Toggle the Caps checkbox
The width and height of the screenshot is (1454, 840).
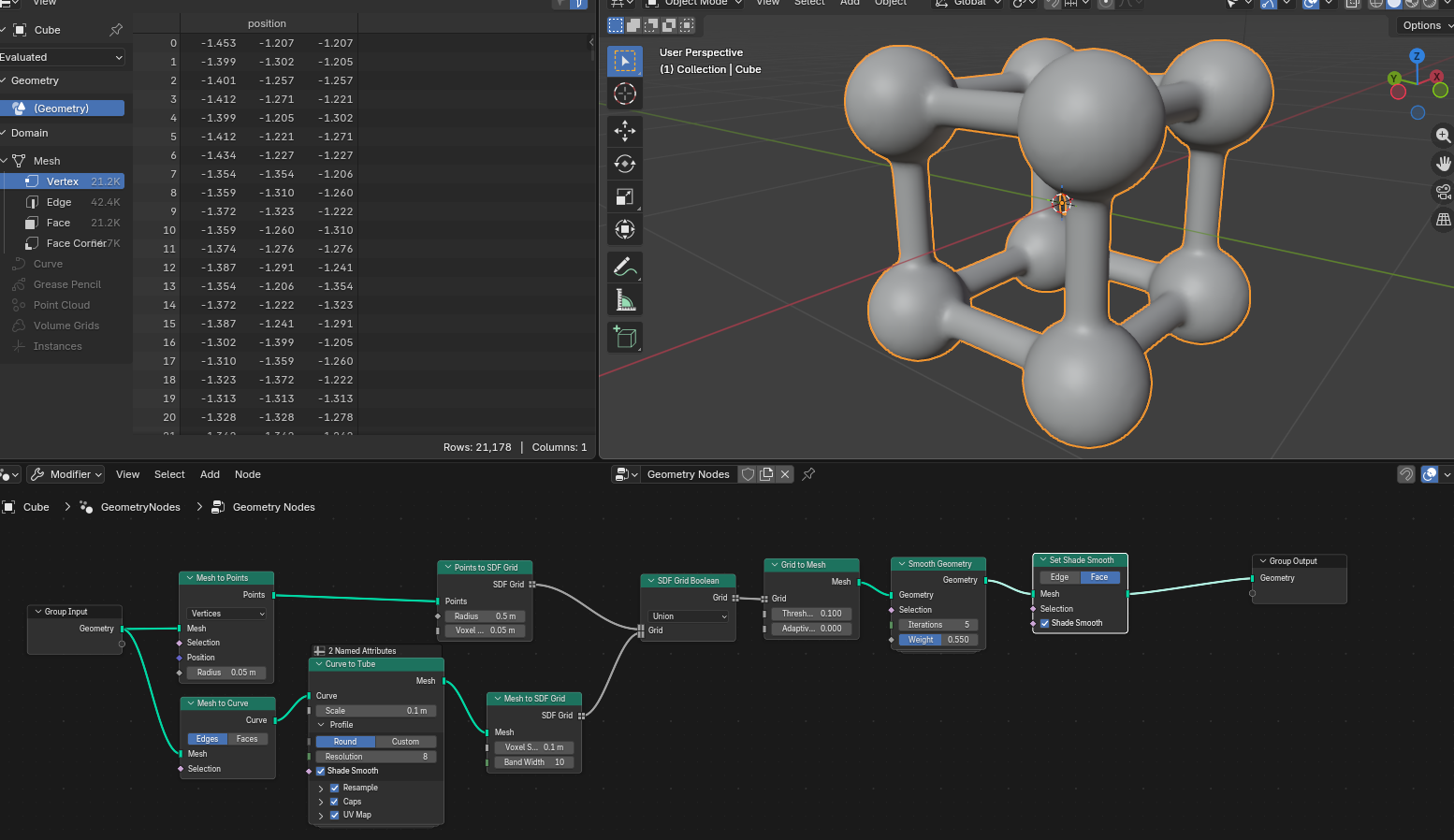tap(335, 802)
